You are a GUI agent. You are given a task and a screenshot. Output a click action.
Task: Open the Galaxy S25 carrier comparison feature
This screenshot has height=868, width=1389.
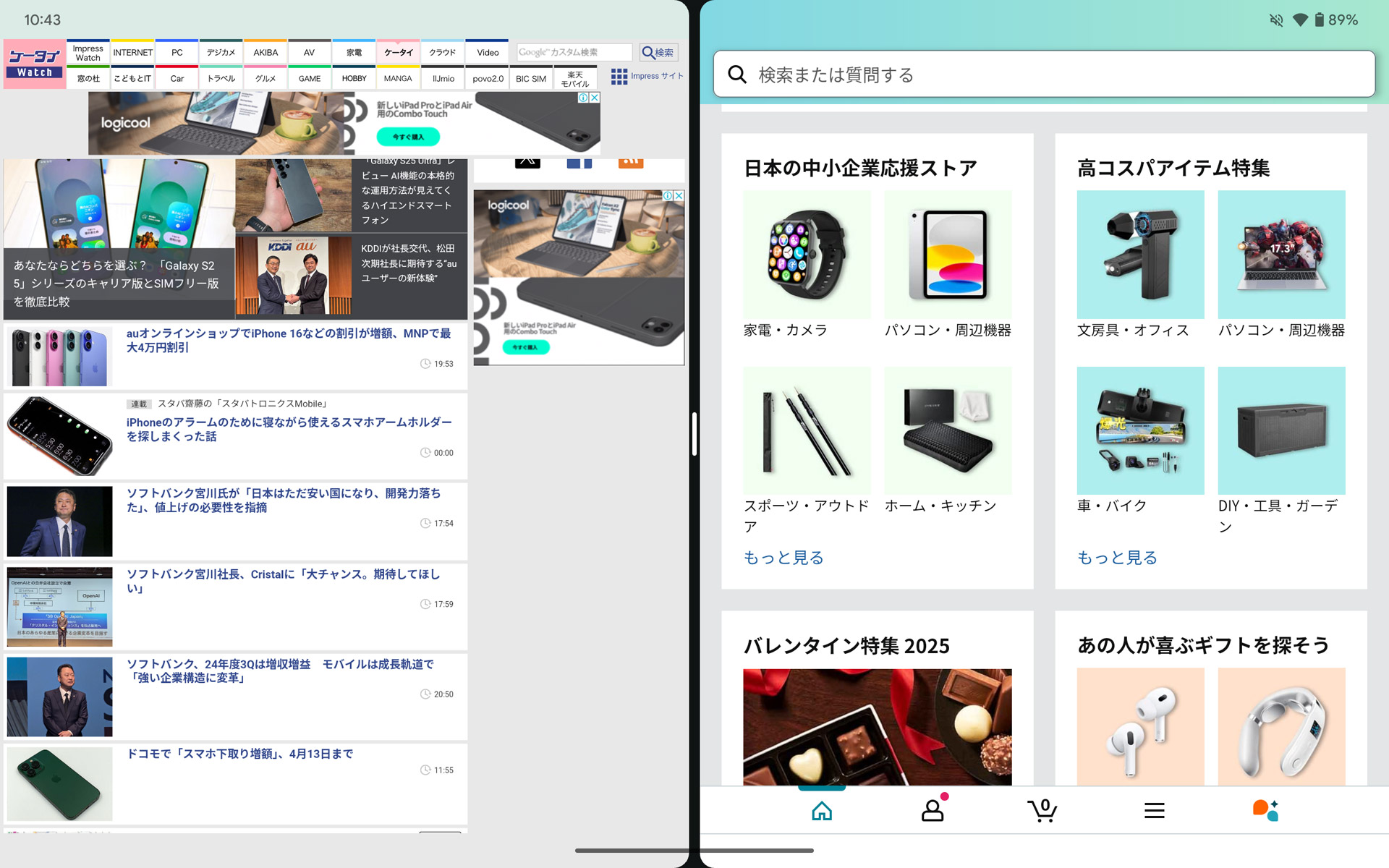coord(119,239)
